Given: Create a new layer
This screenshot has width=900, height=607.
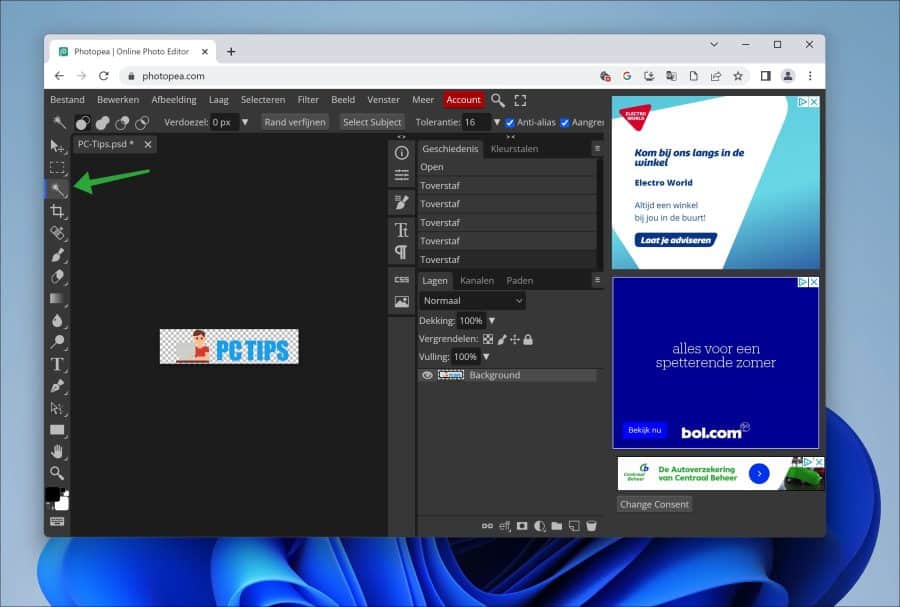Looking at the screenshot, I should (574, 526).
